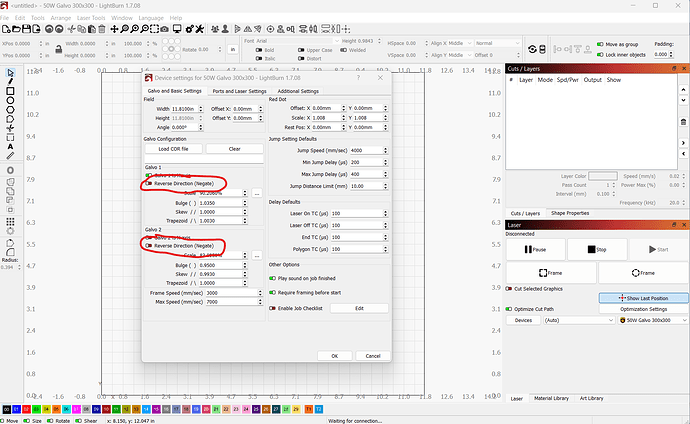This screenshot has width=690, height=424.
Task: Select T1 tool layer swatch
Action: 308,409
